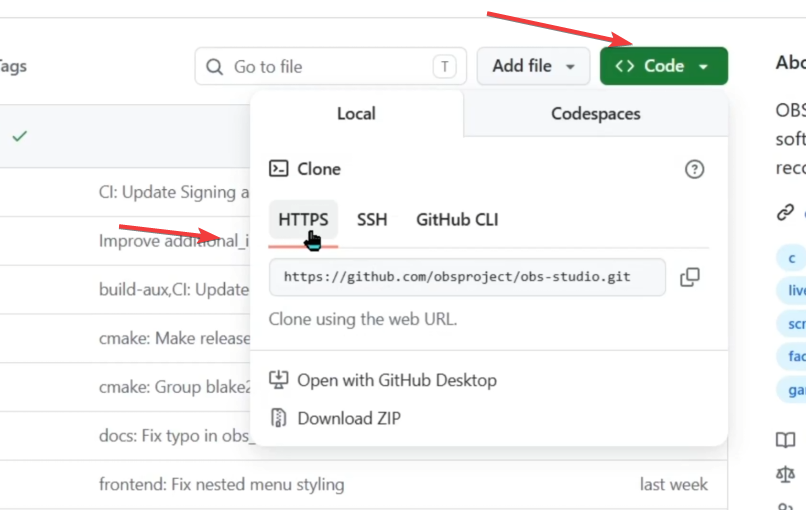This screenshot has height=510, width=806.
Task: Expand the Add file dropdown
Action: pyautogui.click(x=533, y=66)
